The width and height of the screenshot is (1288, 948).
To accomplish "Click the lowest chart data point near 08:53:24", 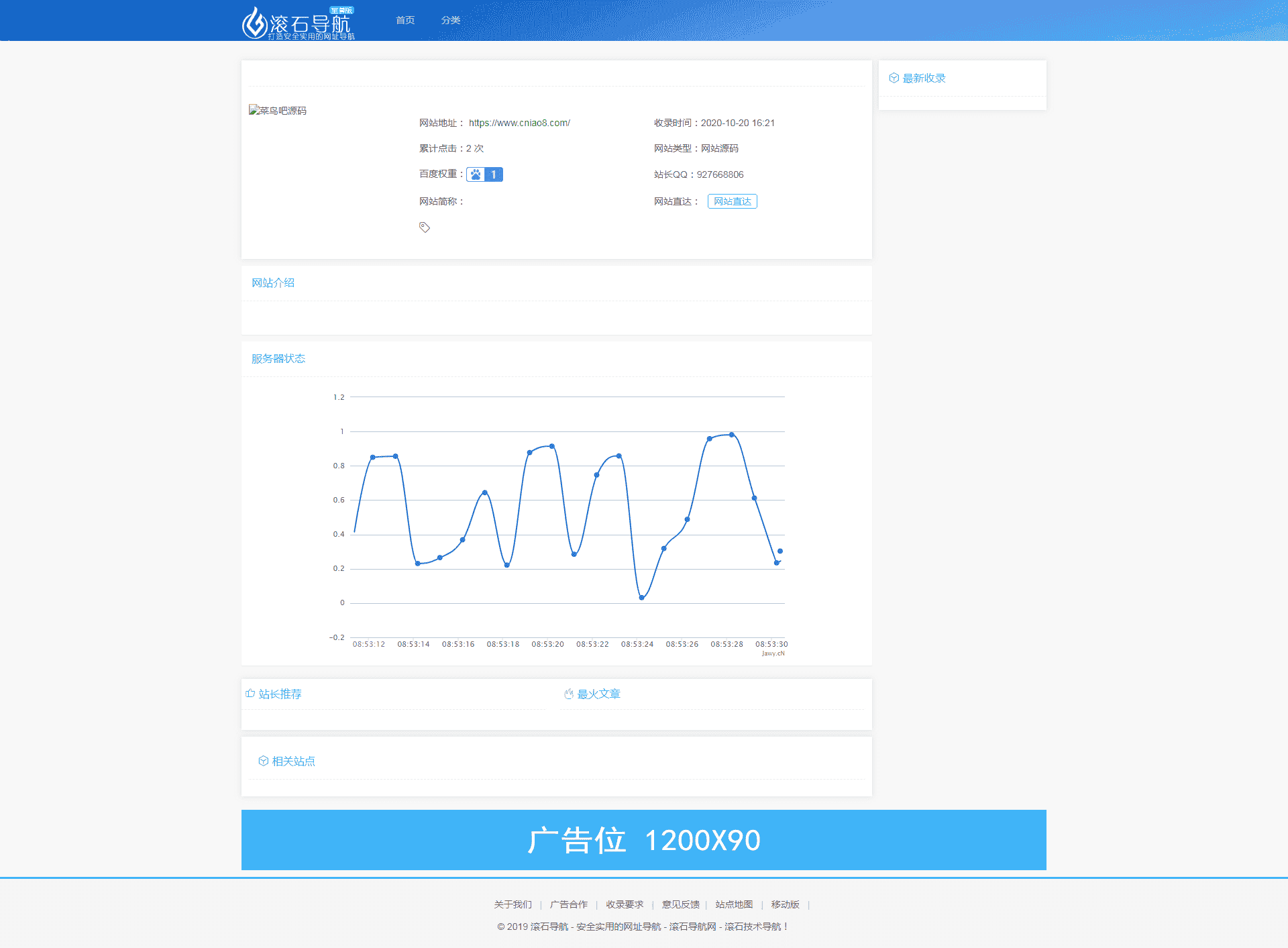I will pyautogui.click(x=642, y=597).
